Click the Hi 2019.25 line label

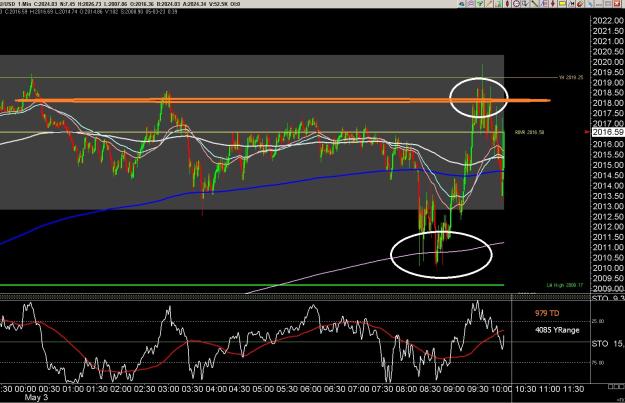tap(571, 77)
